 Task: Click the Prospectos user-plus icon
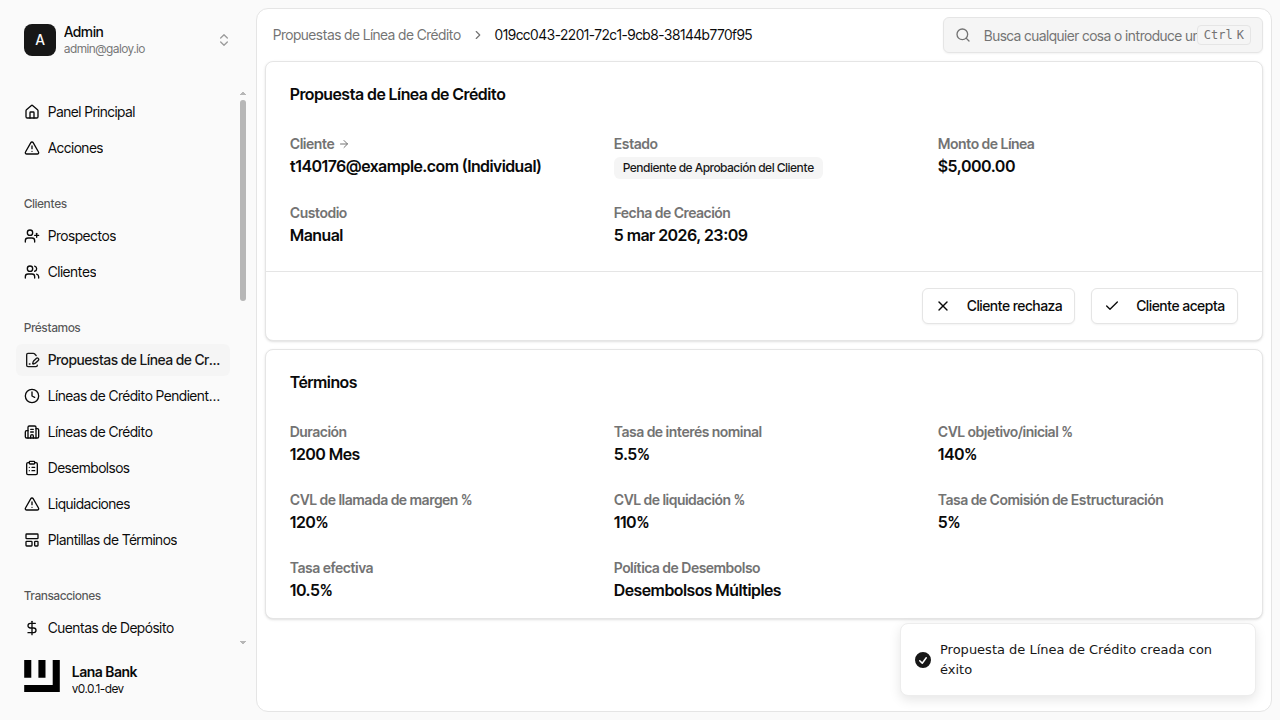(32, 236)
